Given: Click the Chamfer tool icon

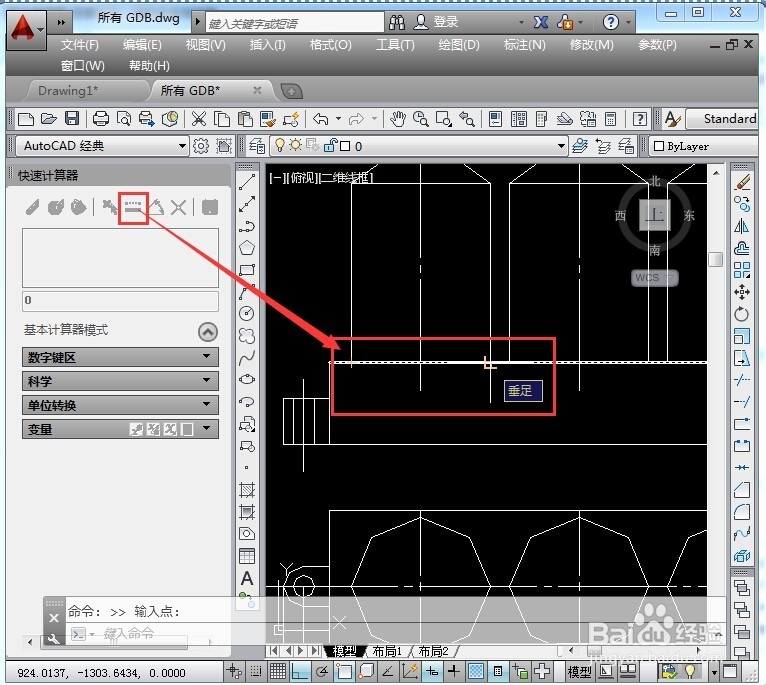Looking at the screenshot, I should click(742, 489).
